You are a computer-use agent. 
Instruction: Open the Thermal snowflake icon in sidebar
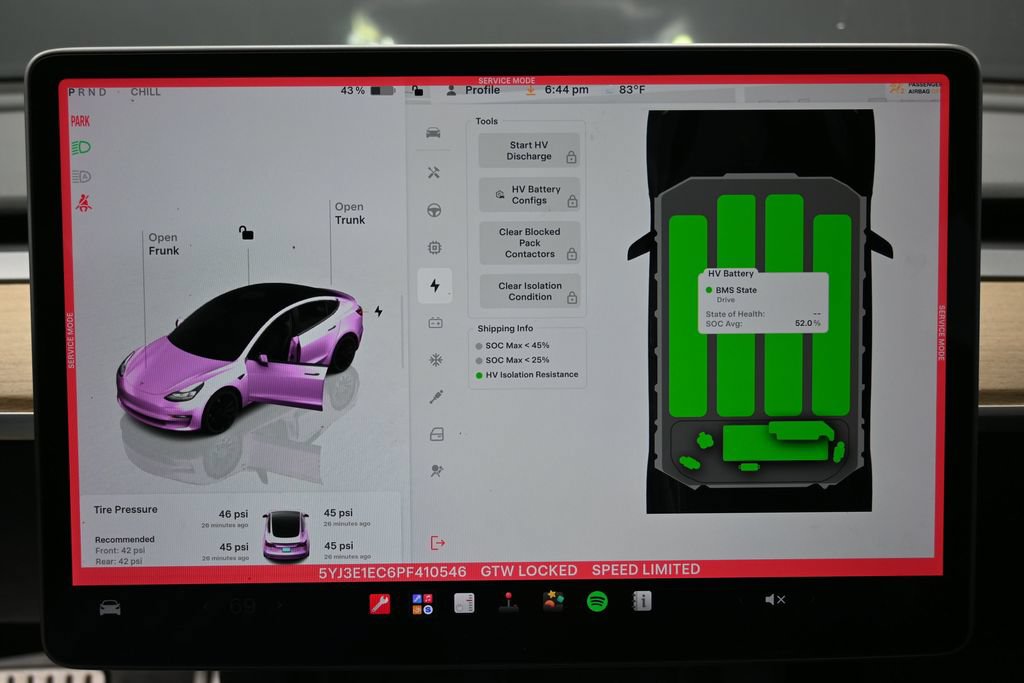coord(436,360)
